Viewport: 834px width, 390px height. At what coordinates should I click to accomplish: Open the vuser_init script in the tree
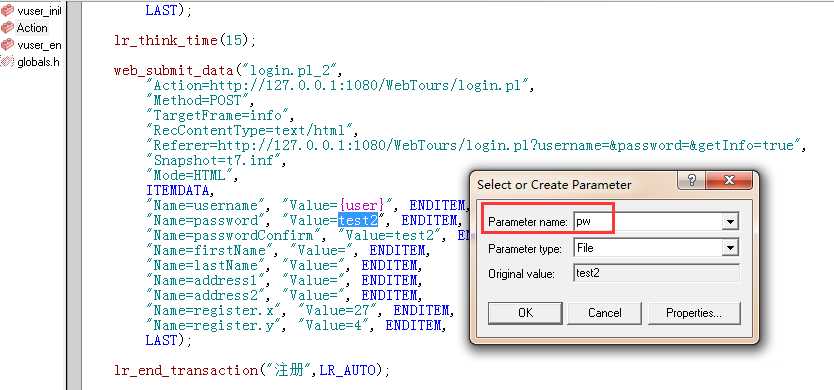pyautogui.click(x=38, y=11)
